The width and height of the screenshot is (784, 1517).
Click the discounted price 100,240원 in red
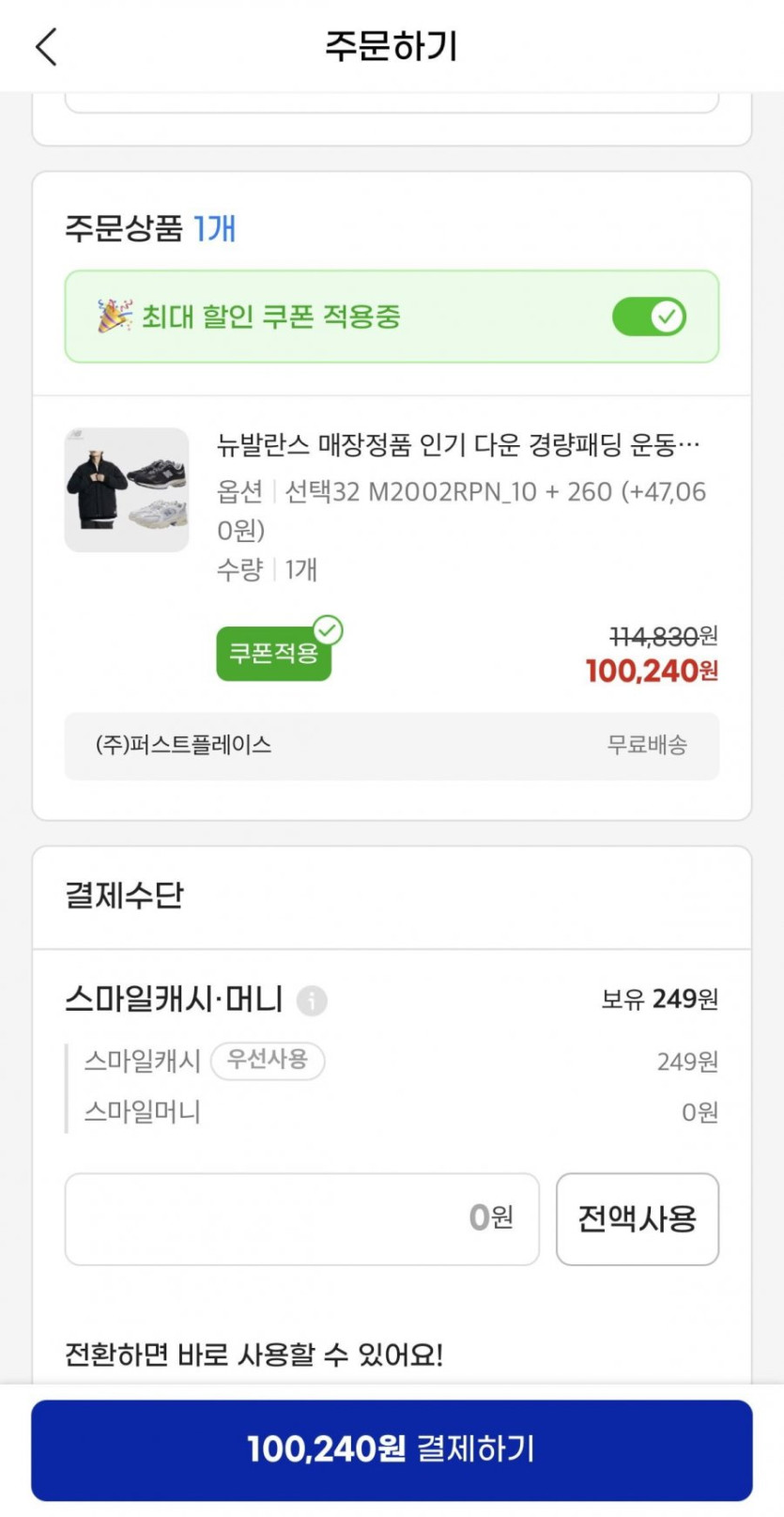coord(652,671)
